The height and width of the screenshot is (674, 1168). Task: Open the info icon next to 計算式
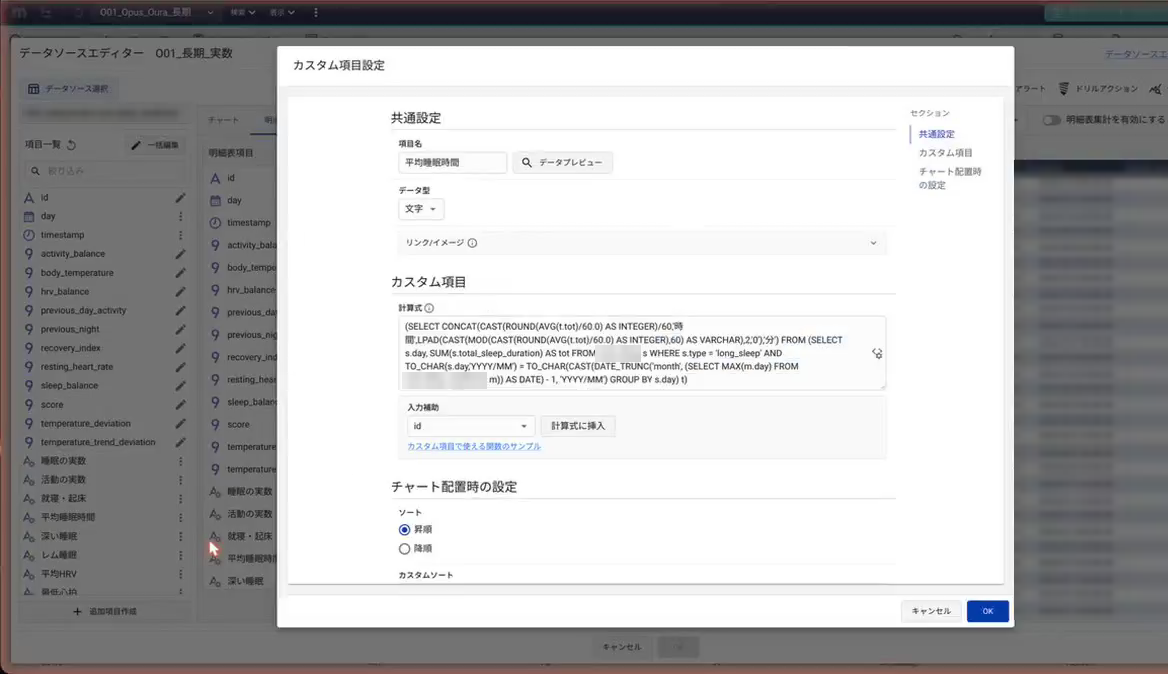[429, 308]
